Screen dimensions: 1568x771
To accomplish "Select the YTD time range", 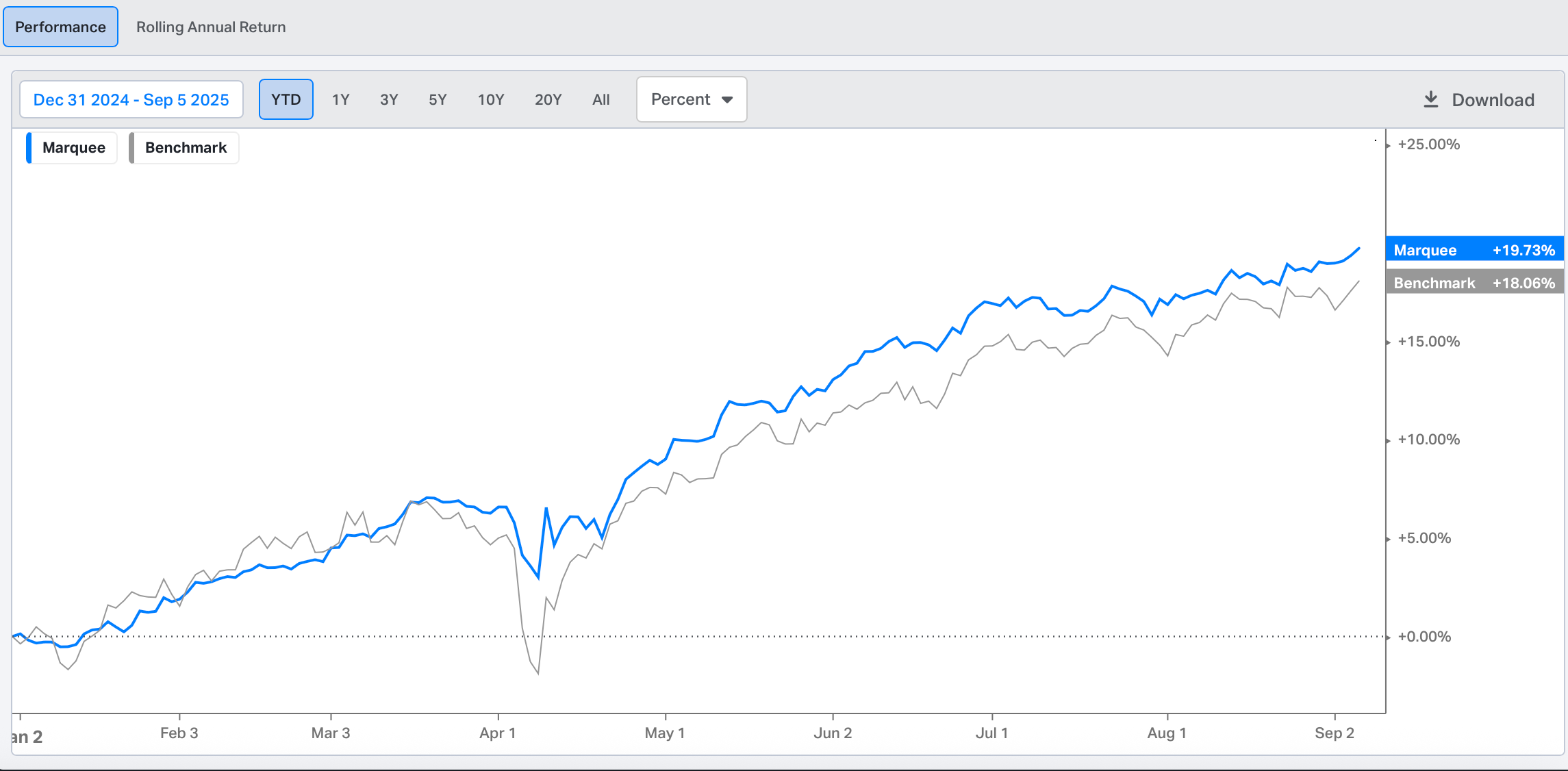I will 286,100.
